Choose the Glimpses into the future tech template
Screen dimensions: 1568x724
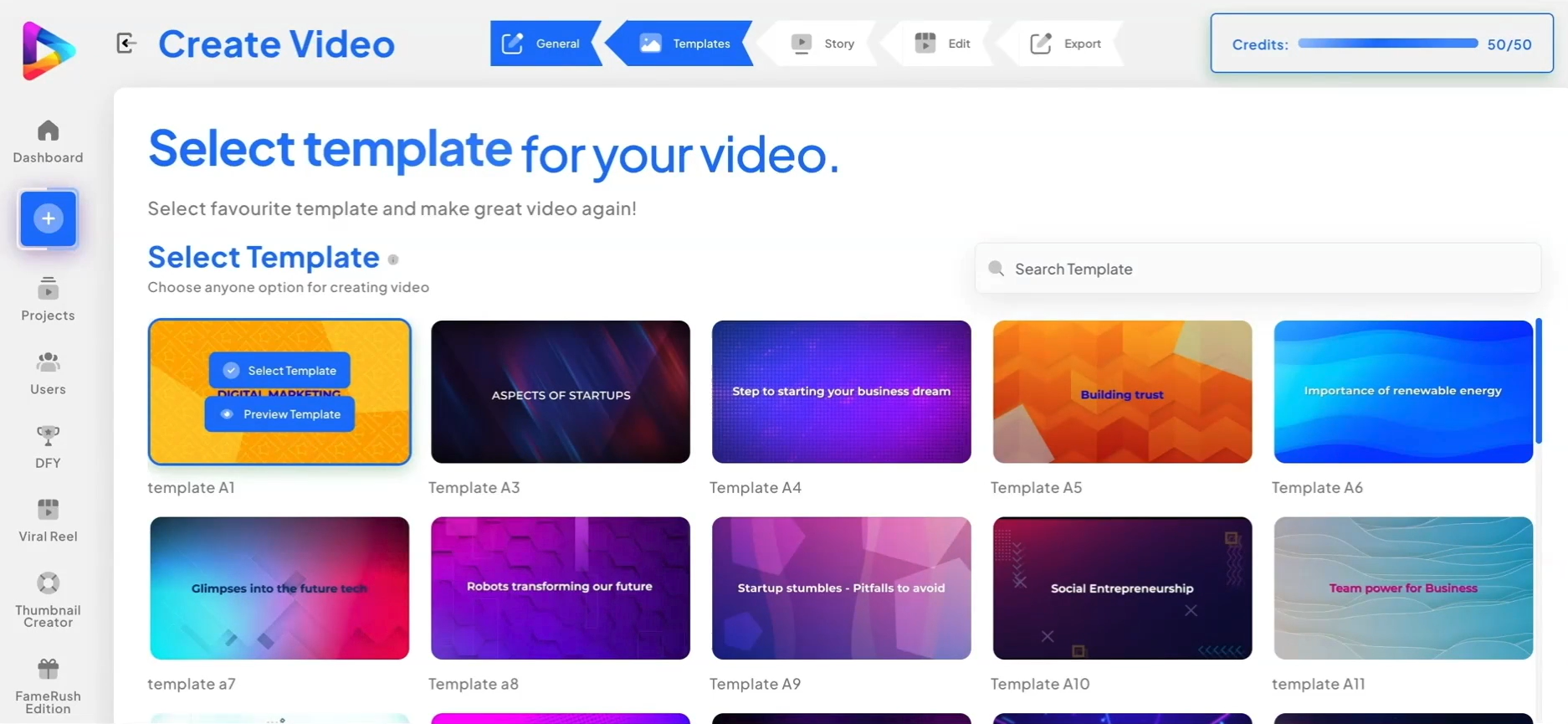click(x=279, y=588)
